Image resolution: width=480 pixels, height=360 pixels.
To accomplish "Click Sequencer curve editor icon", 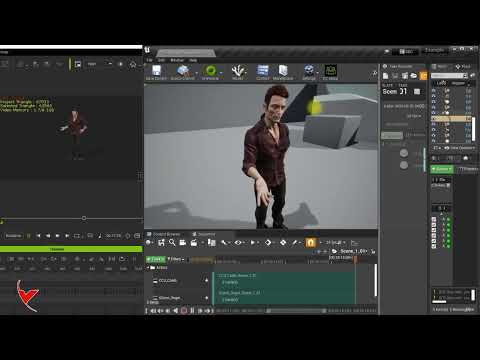I will pos(354,242).
